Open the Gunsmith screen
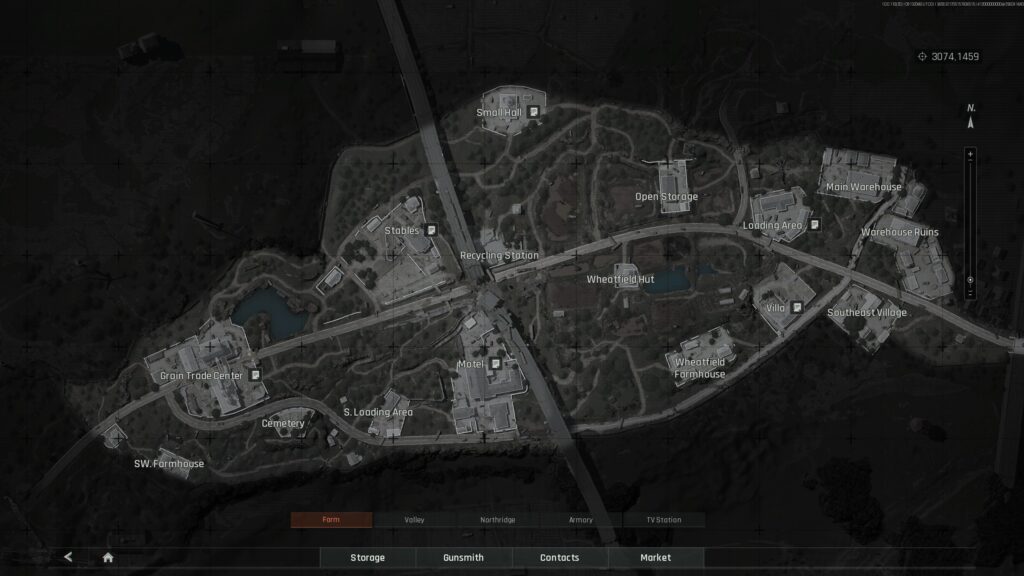1024x576 pixels. click(463, 557)
